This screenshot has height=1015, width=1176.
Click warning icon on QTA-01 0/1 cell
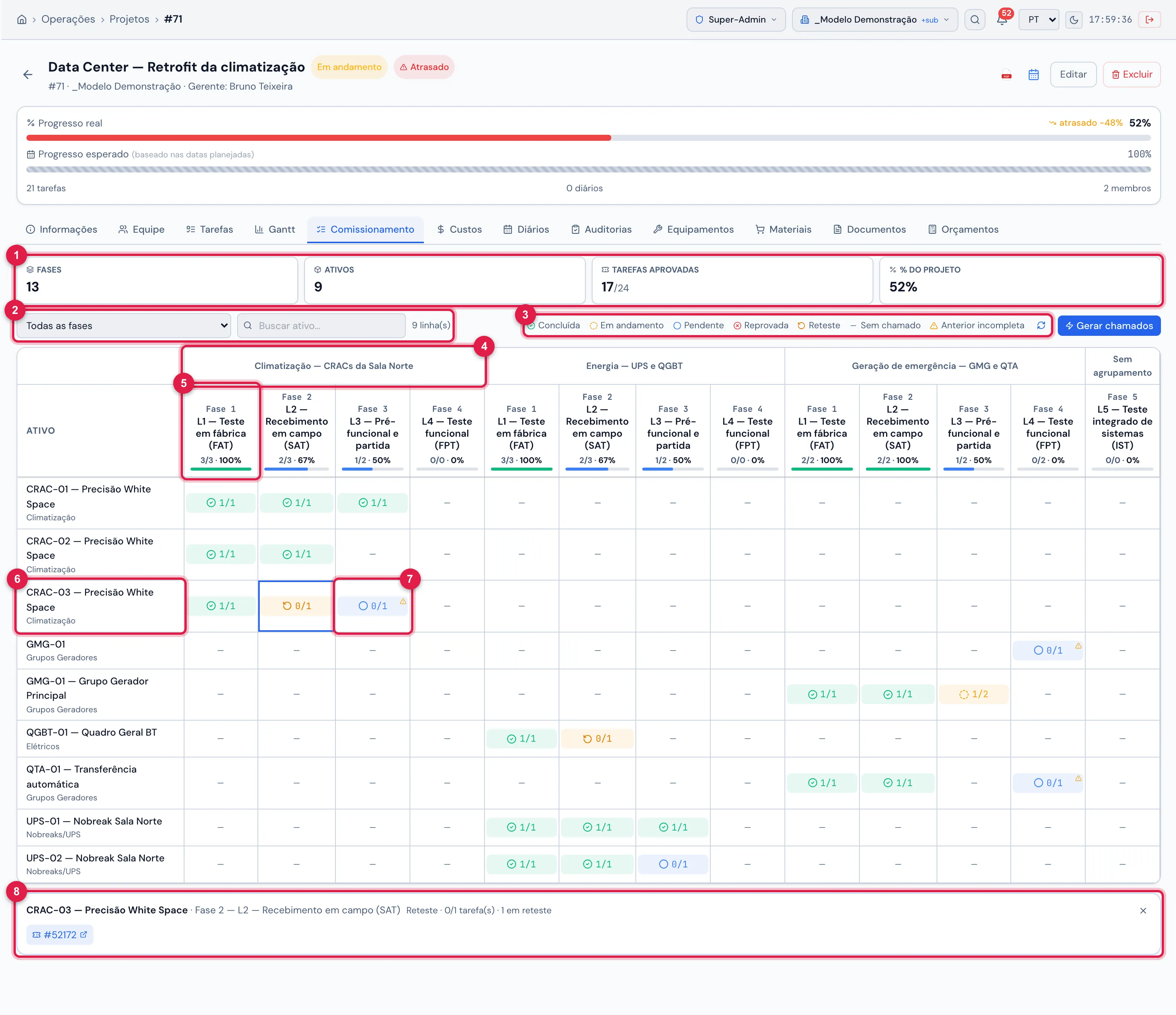1078,778
